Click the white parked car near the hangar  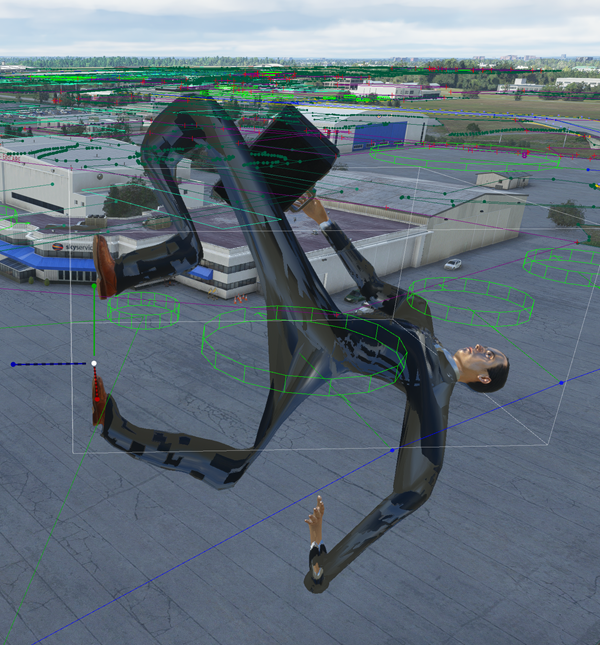[x=453, y=265]
